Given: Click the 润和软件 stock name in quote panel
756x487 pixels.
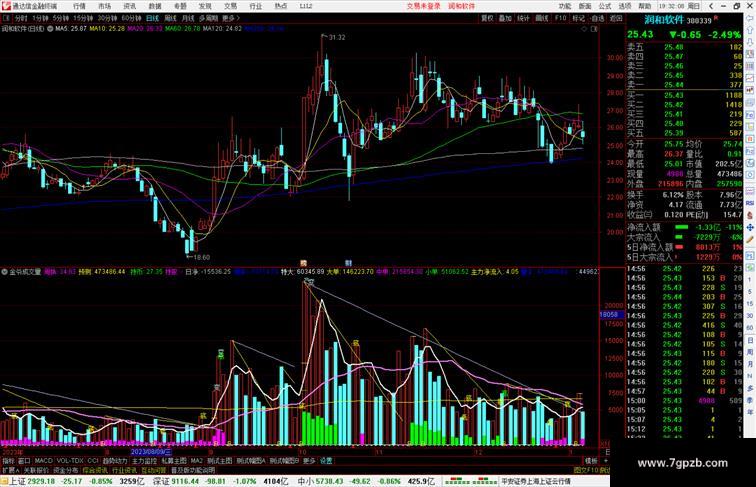Looking at the screenshot, I should click(x=664, y=20).
